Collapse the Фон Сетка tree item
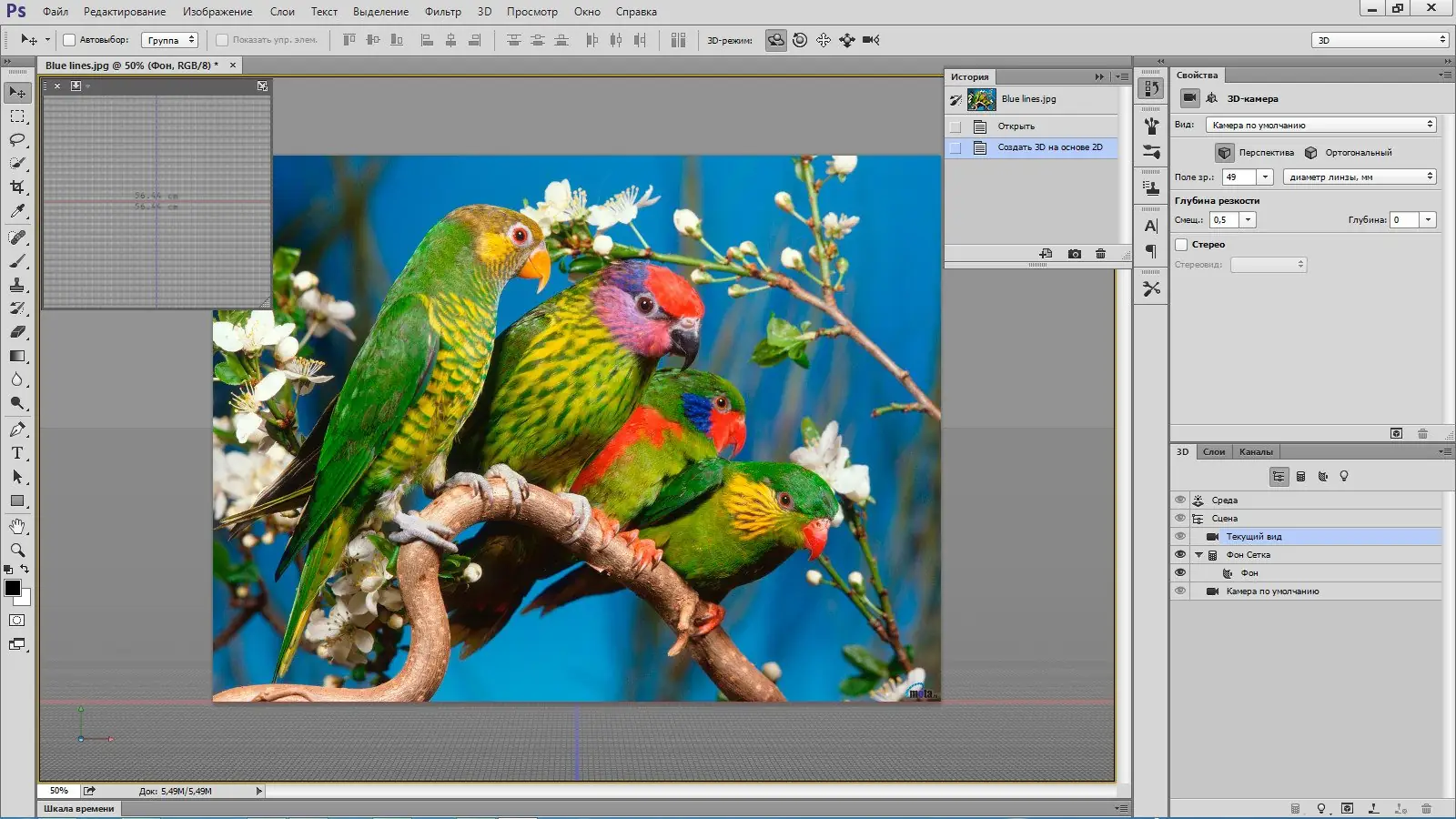The height and width of the screenshot is (819, 1456). [x=1198, y=555]
